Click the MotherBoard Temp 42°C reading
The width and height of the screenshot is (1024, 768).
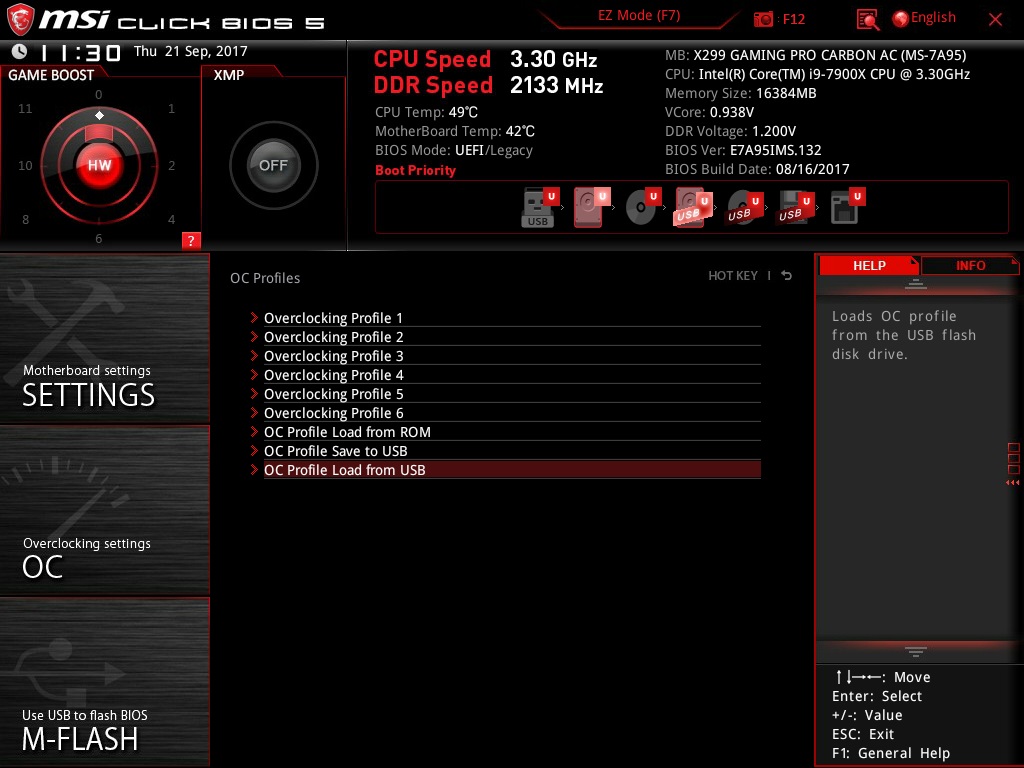pos(455,131)
